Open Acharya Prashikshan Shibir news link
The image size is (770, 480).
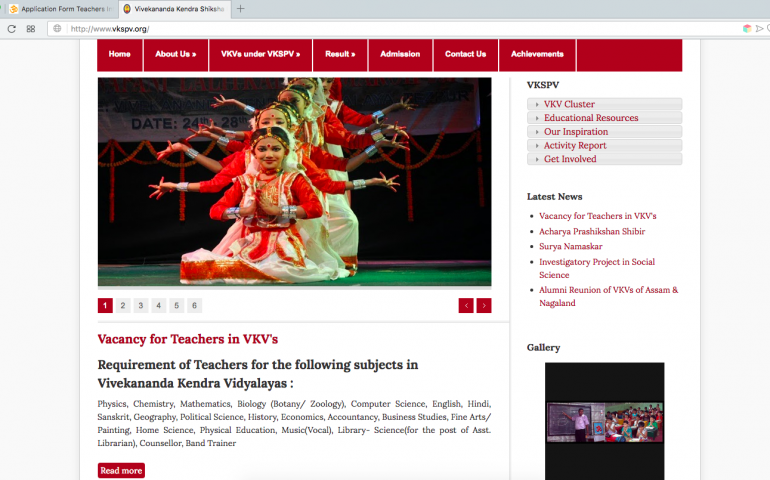(592, 231)
